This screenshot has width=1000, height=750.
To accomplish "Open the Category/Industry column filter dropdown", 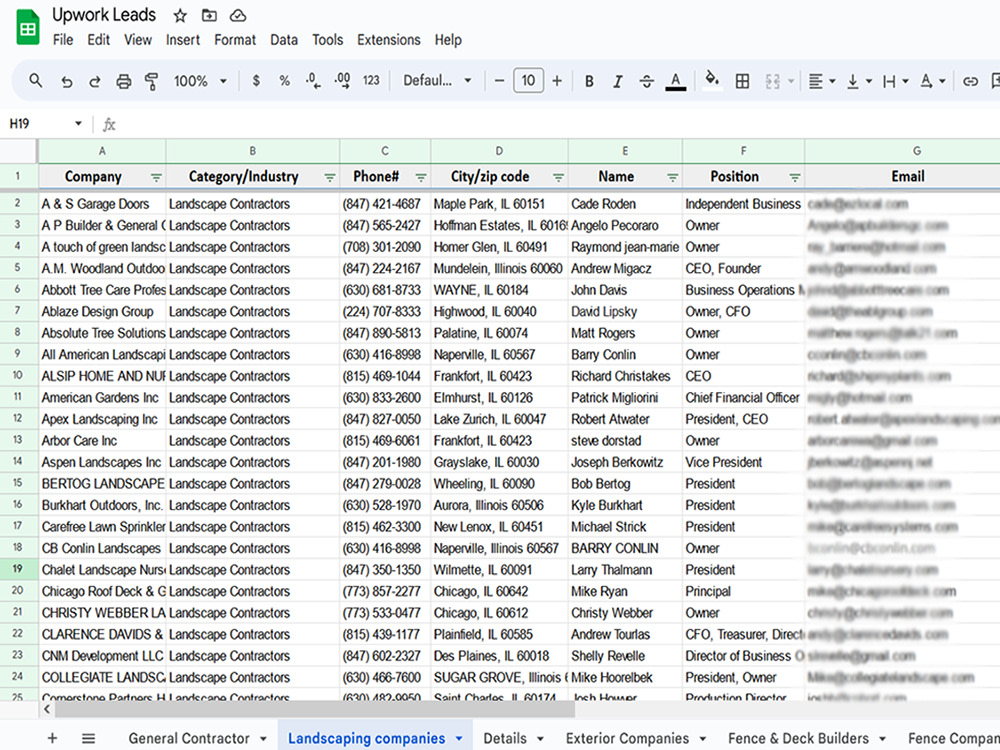I will point(328,176).
